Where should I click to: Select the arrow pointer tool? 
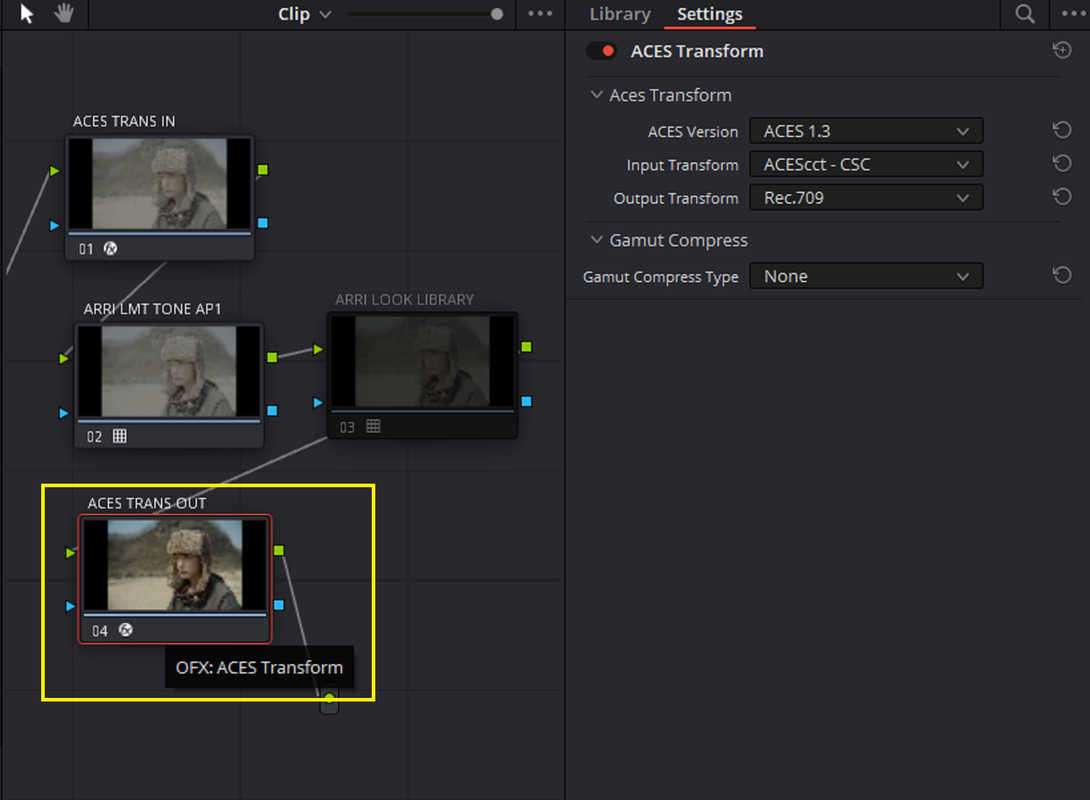point(26,13)
